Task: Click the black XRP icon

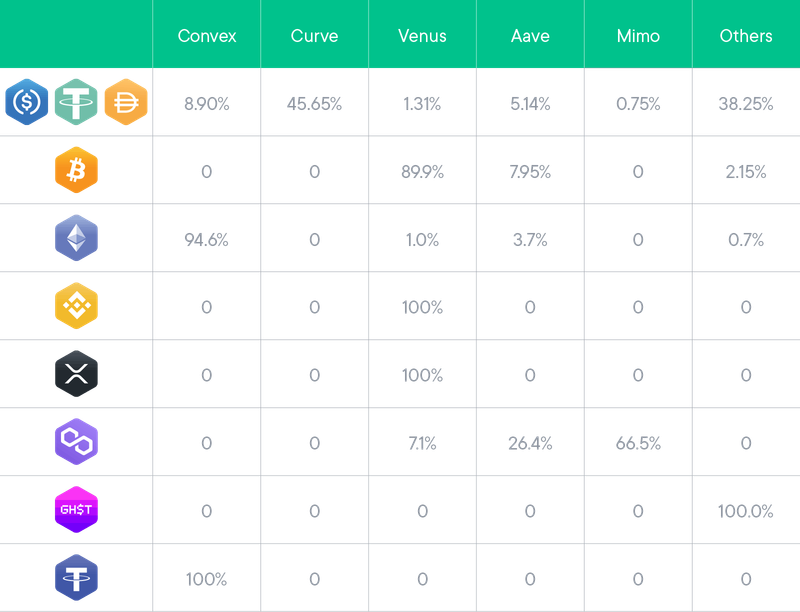Action: (x=77, y=373)
